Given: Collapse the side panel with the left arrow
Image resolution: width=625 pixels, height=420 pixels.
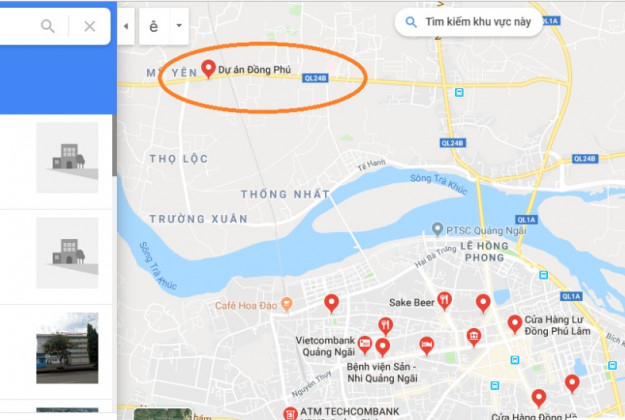Looking at the screenshot, I should coord(126,26).
